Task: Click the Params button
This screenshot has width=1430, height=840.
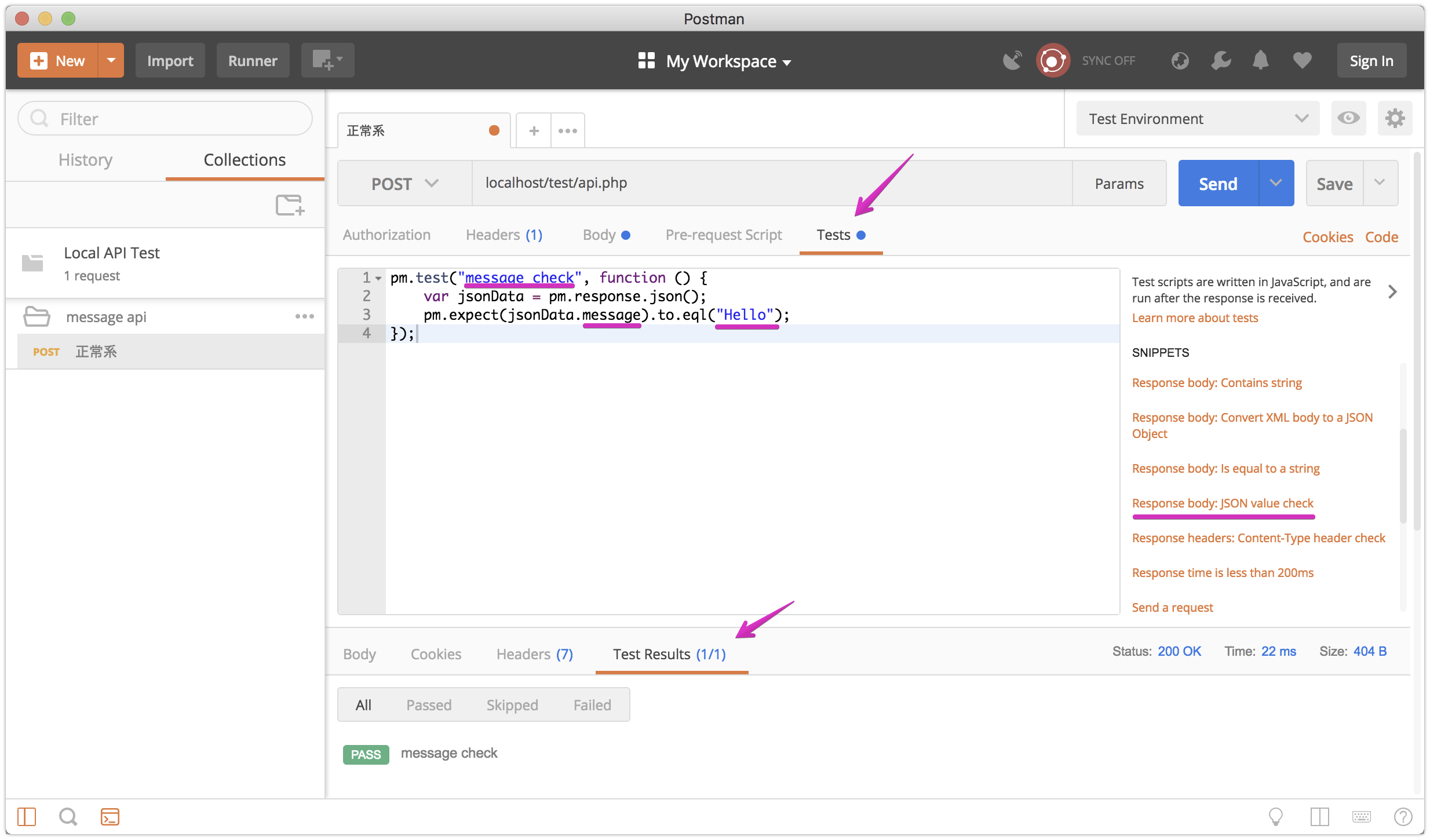Action: click(1119, 184)
